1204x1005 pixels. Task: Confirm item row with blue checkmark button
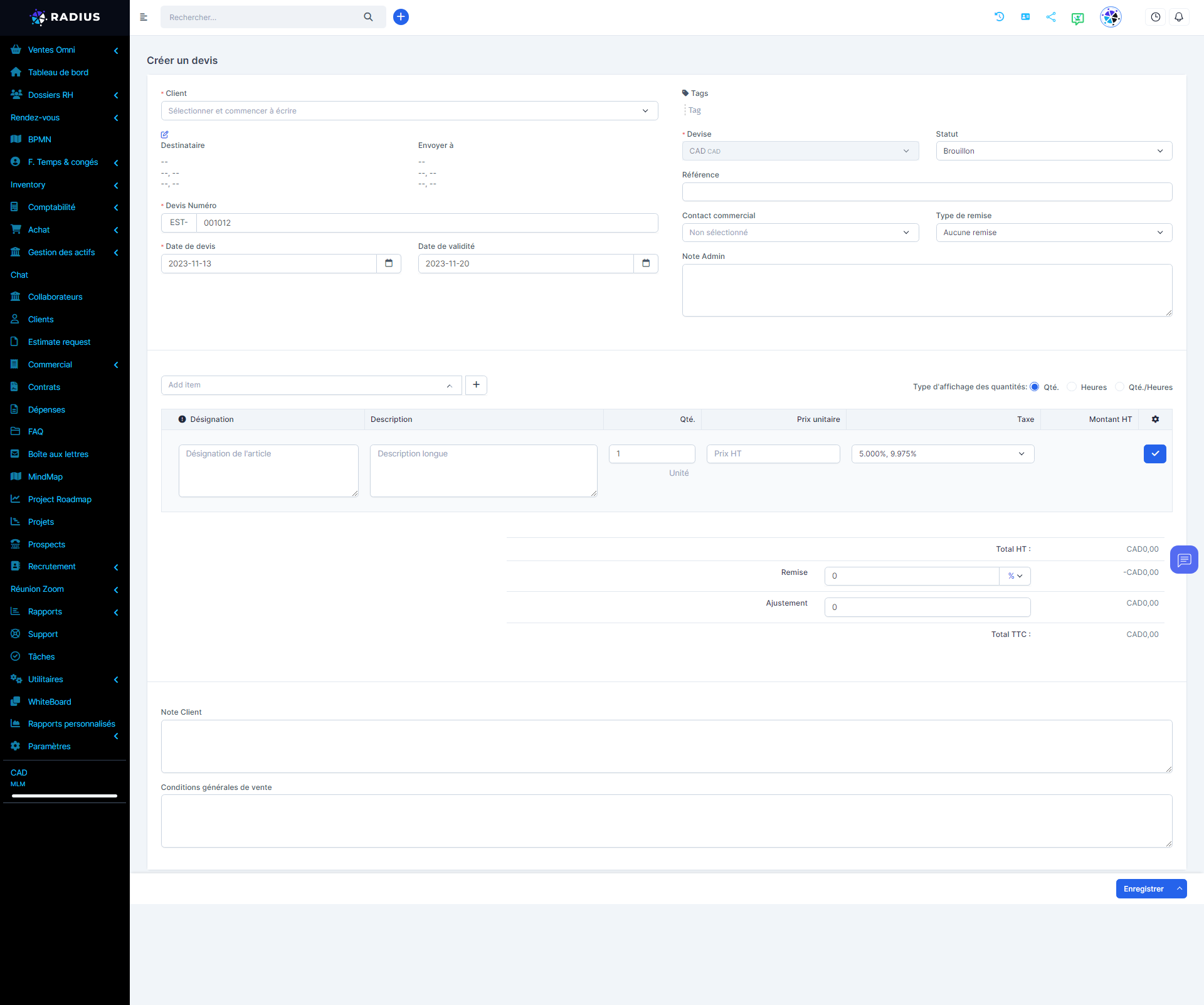[1154, 454]
